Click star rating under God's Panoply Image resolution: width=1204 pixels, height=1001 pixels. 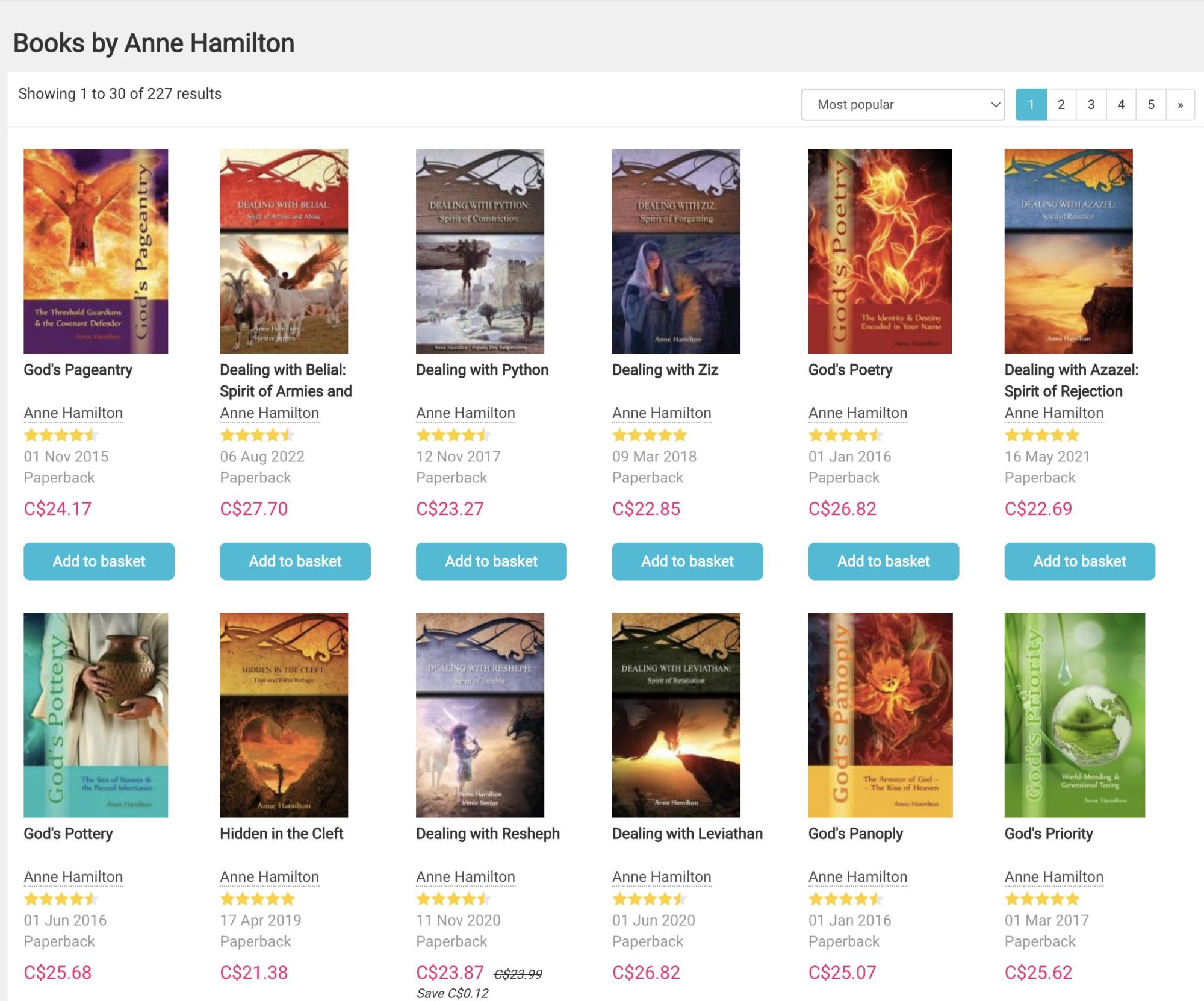[x=846, y=899]
